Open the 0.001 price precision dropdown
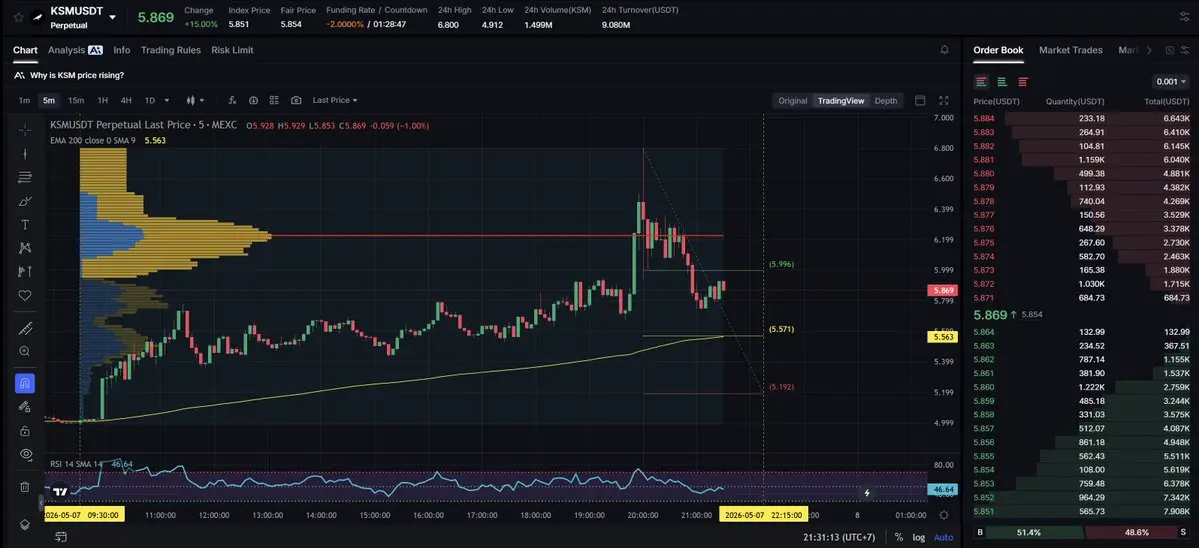 click(1171, 82)
